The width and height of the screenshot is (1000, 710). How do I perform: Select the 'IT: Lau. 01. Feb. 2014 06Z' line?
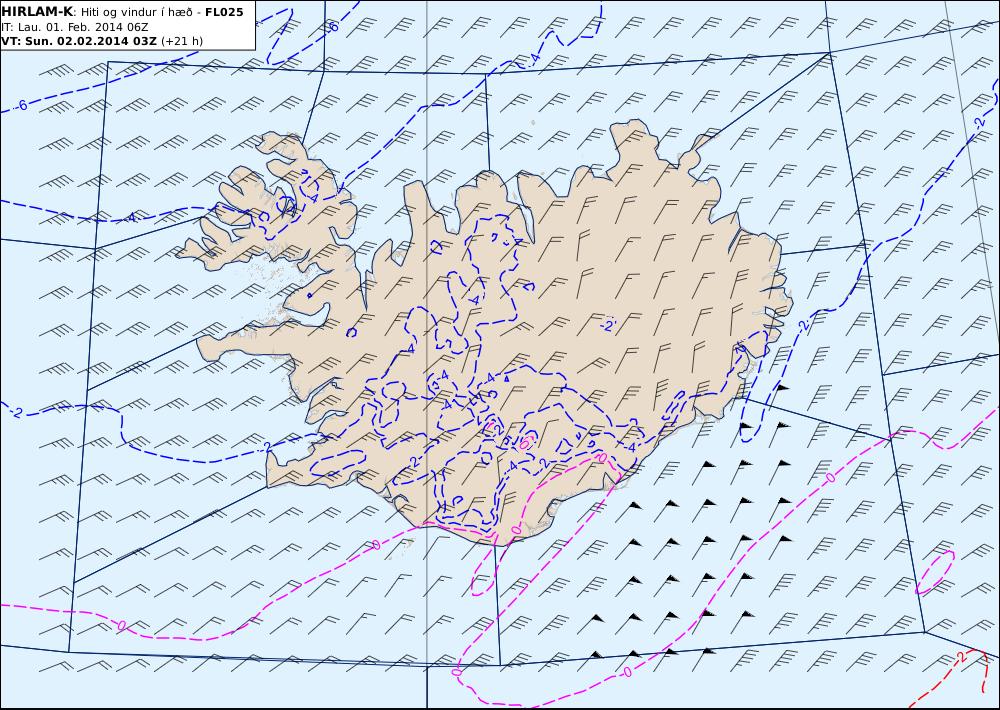pos(75,27)
